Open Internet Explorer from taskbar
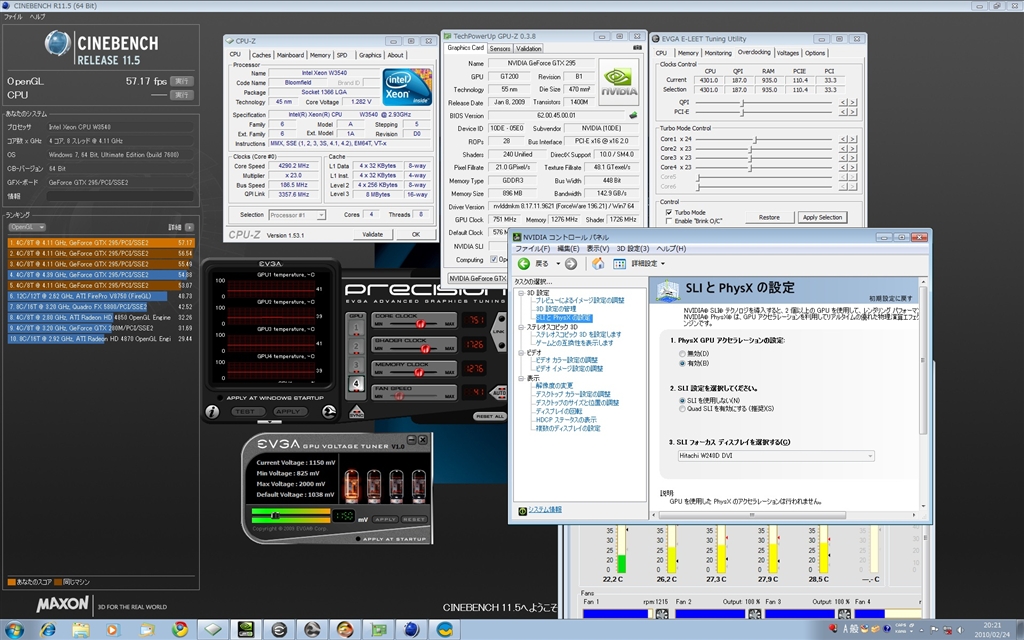The image size is (1024, 640). pyautogui.click(x=47, y=630)
